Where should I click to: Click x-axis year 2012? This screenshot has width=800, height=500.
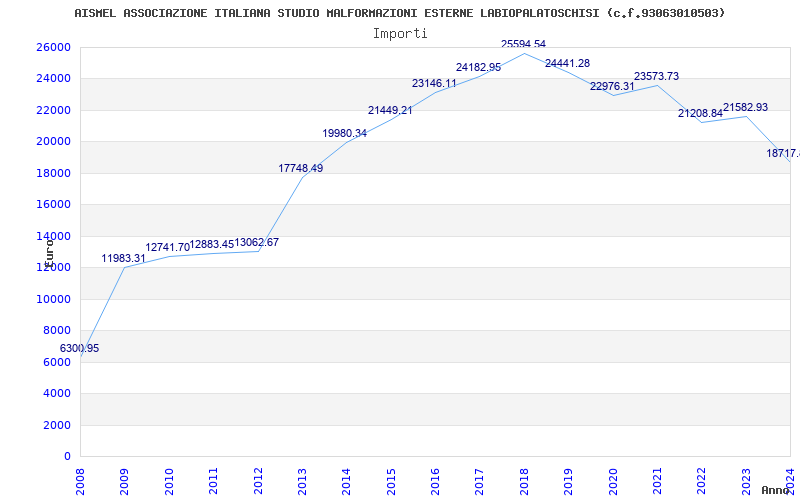tap(258, 481)
